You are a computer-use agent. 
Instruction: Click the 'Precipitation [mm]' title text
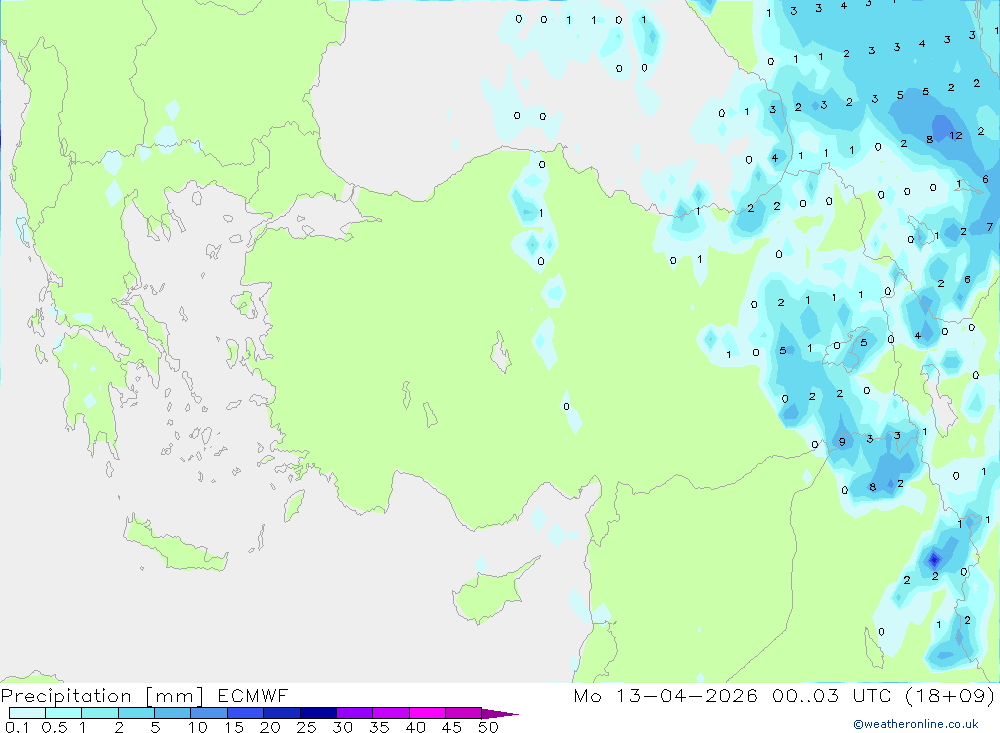click(x=102, y=695)
